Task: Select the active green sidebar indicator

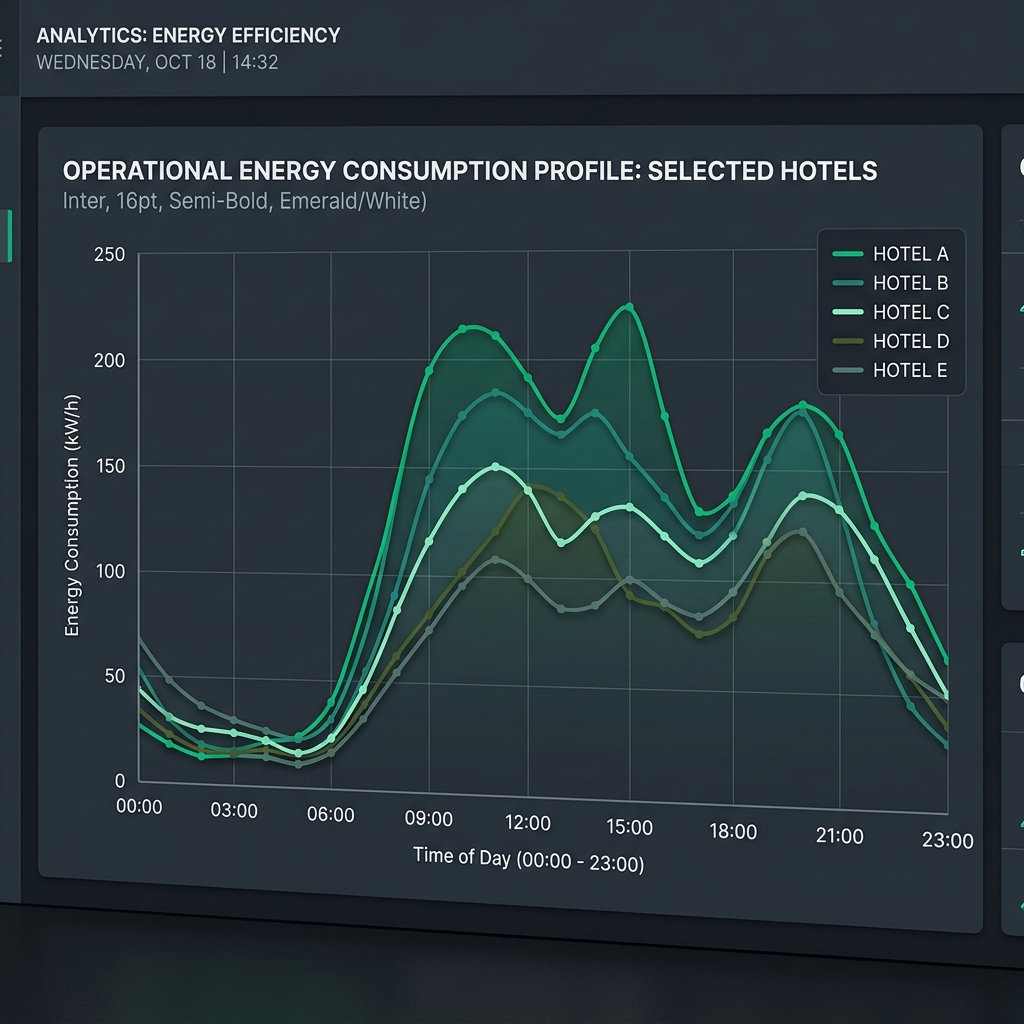Action: [10, 236]
